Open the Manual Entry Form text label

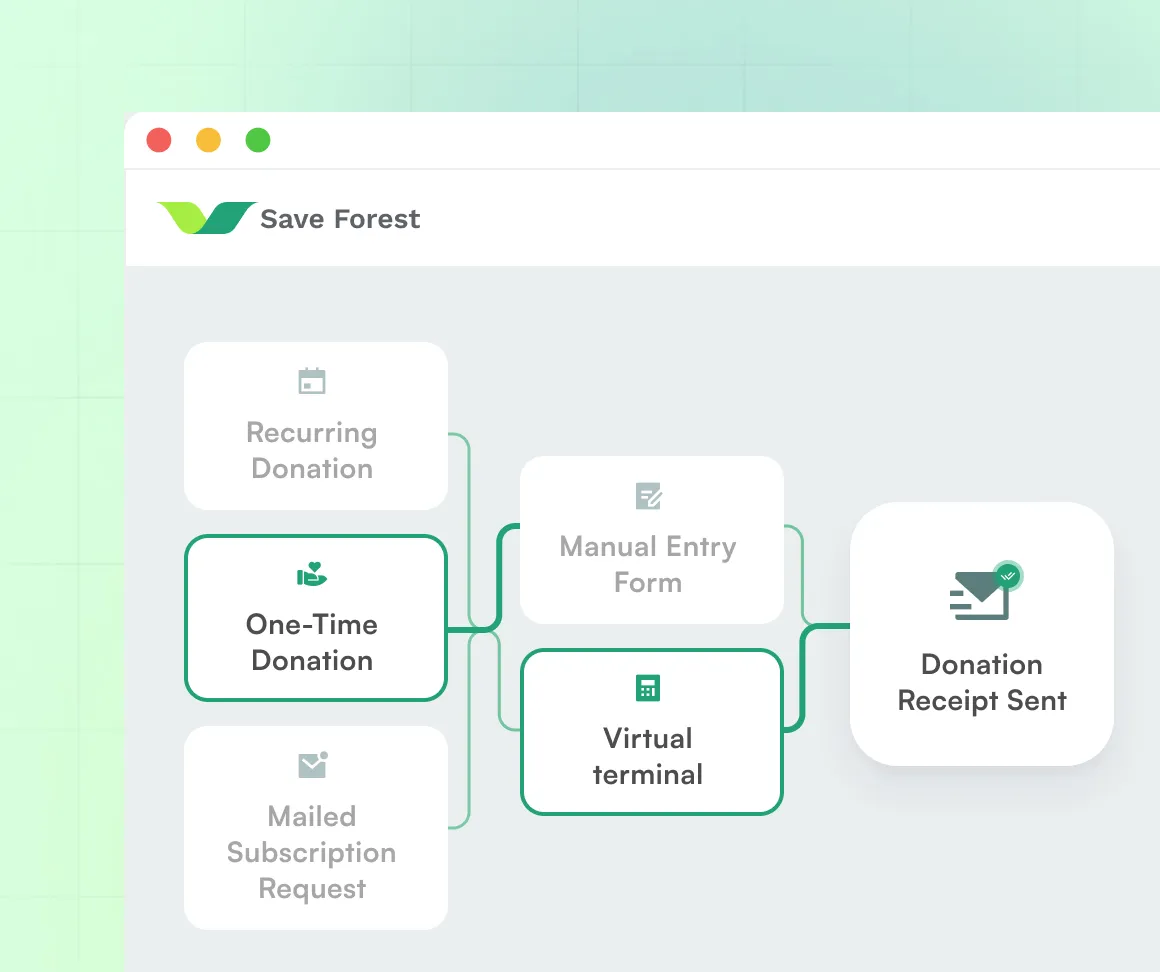[648, 564]
